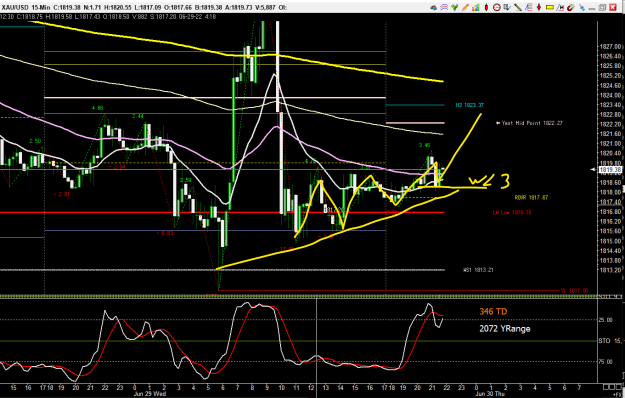Click the RDVR 1817.67 label

[x=531, y=198]
